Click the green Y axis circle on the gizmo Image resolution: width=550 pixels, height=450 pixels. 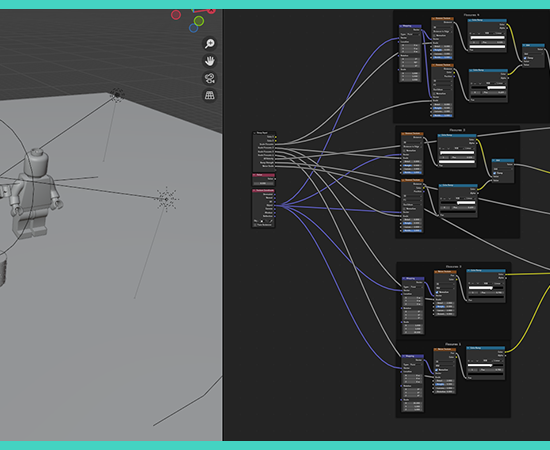pyautogui.click(x=199, y=21)
